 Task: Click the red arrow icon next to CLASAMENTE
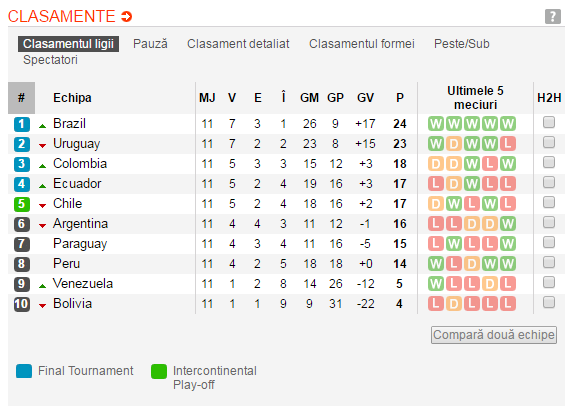point(127,16)
